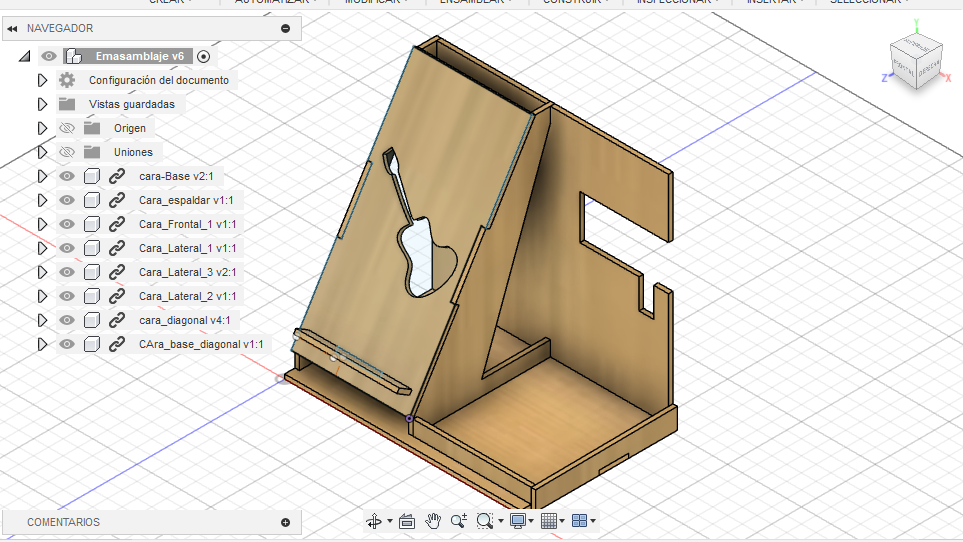
Task: Click the link icon of cara_diagonal v4:1
Action: click(117, 320)
